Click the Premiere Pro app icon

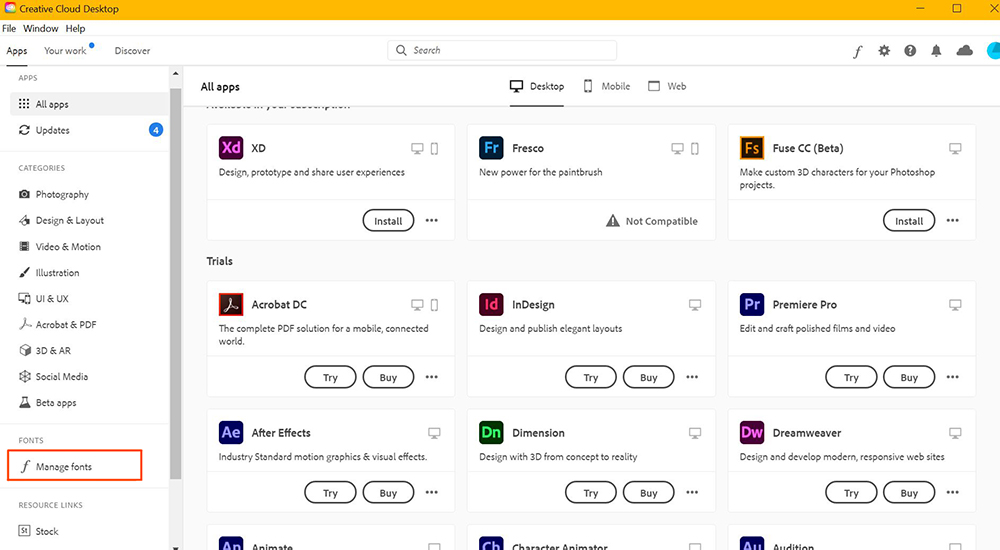752,304
